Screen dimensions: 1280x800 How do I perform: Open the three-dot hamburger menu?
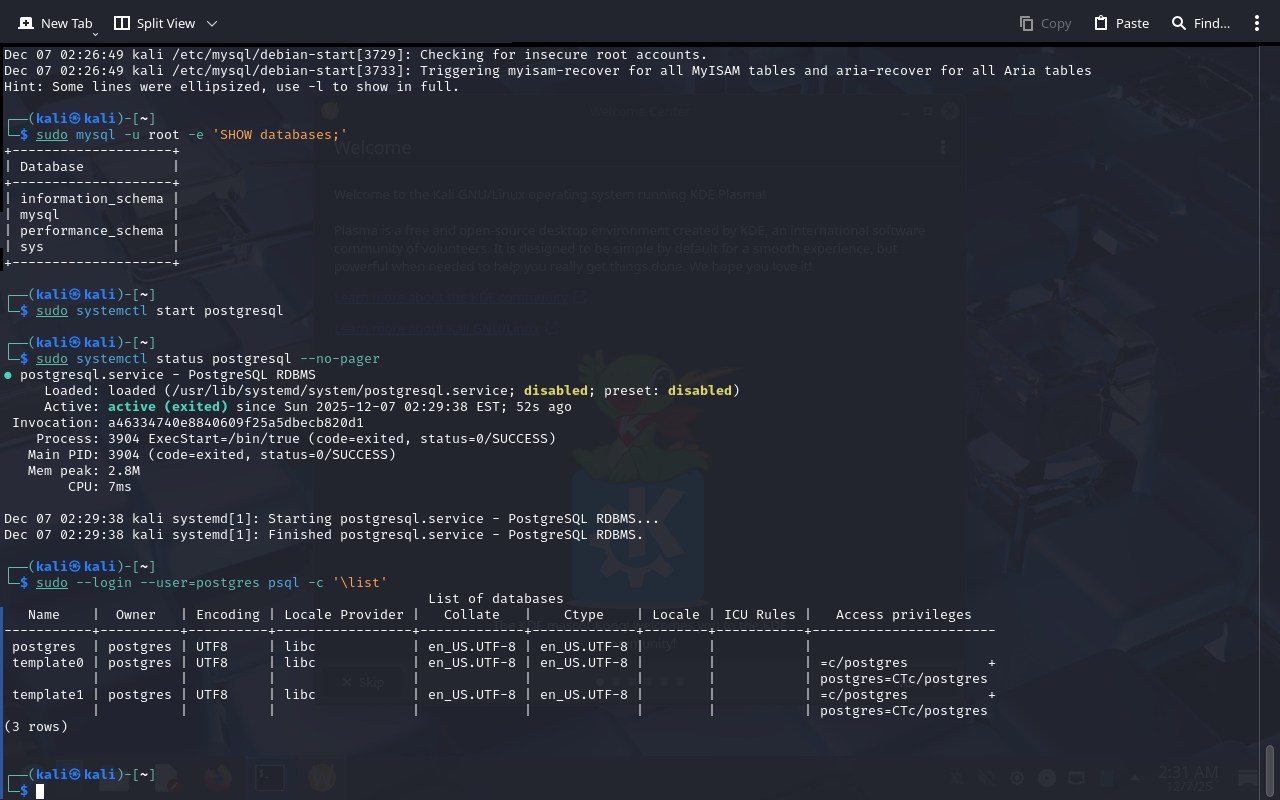point(1257,23)
